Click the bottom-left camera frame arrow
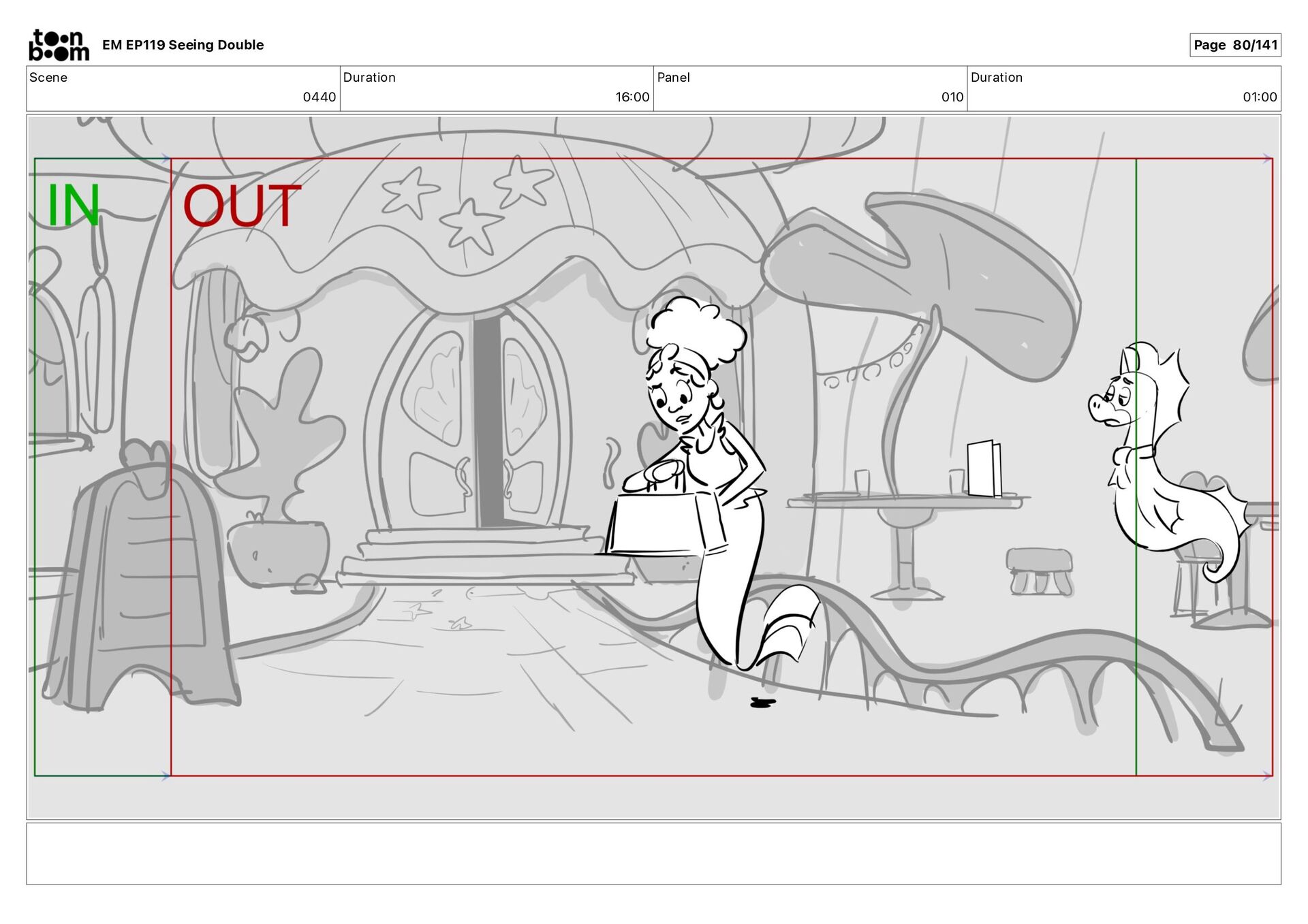 point(165,776)
